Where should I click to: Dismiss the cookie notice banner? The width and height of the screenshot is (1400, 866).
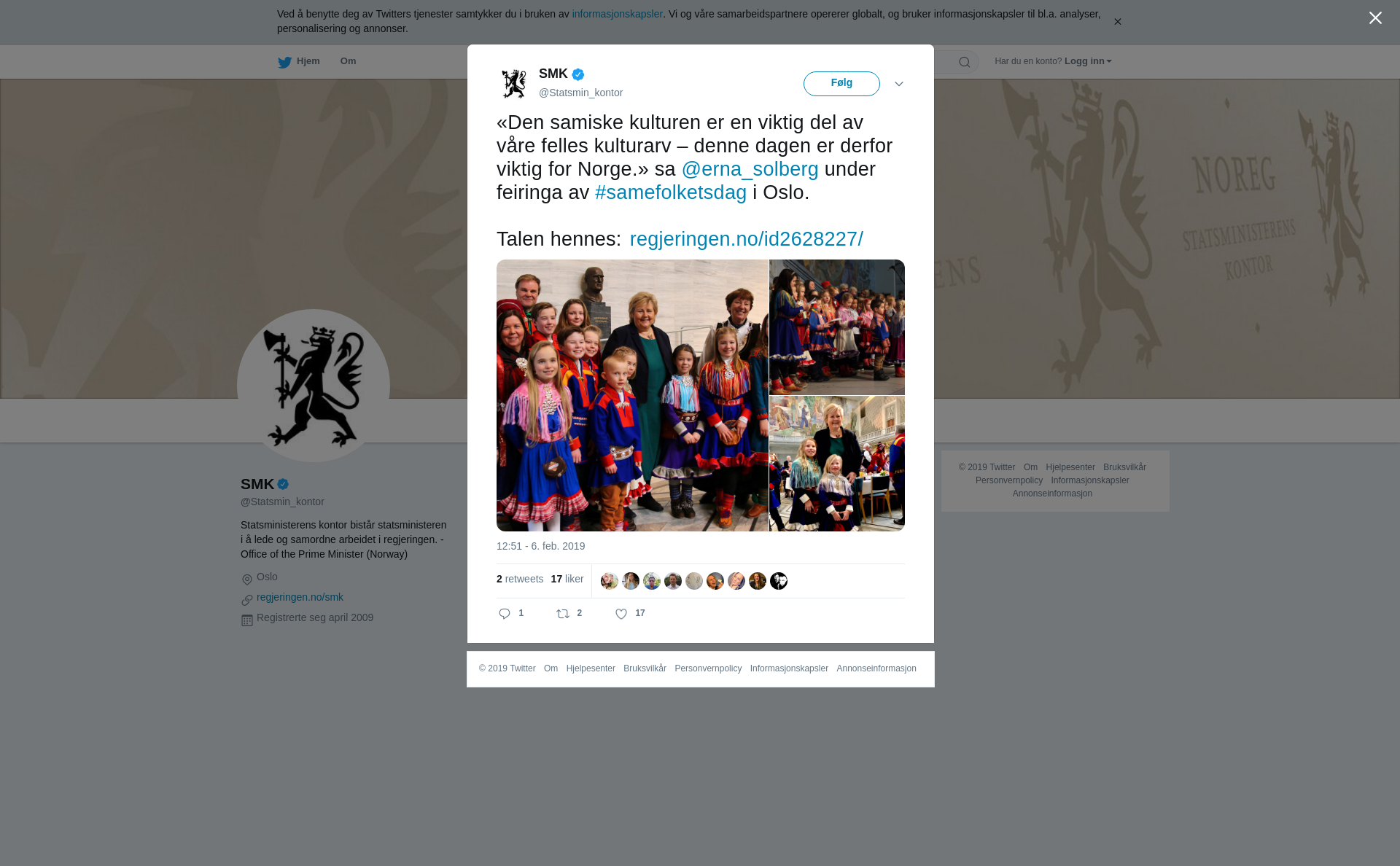point(1117,22)
